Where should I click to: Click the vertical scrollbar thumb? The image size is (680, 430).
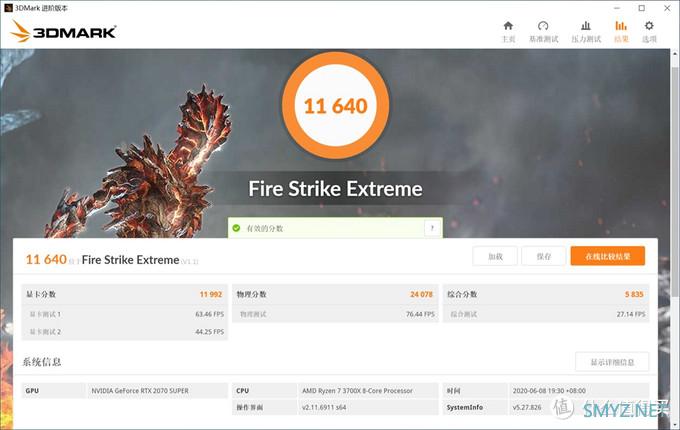pos(675,182)
